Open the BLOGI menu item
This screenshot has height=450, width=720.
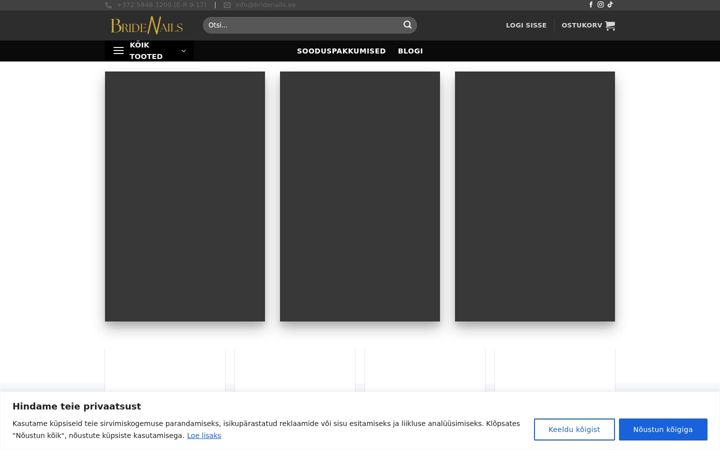(411, 51)
